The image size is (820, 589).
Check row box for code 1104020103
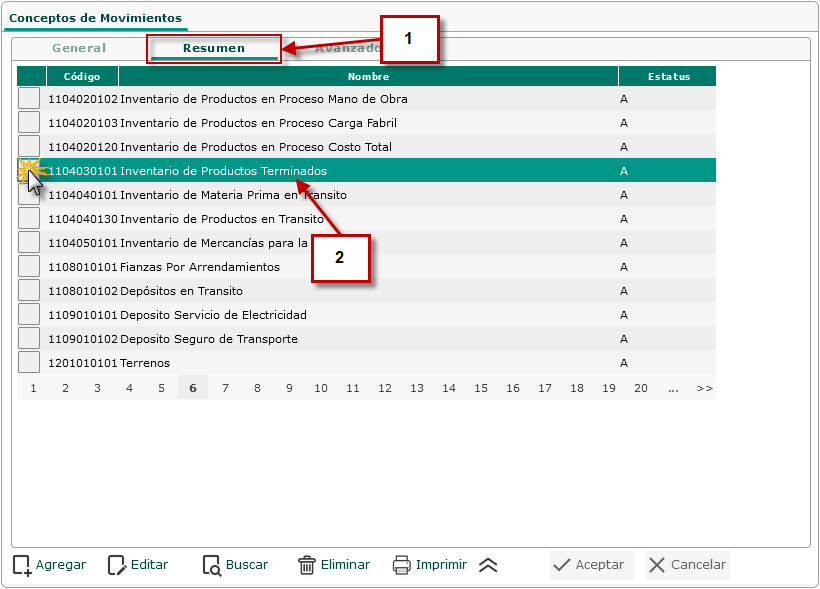click(29, 122)
